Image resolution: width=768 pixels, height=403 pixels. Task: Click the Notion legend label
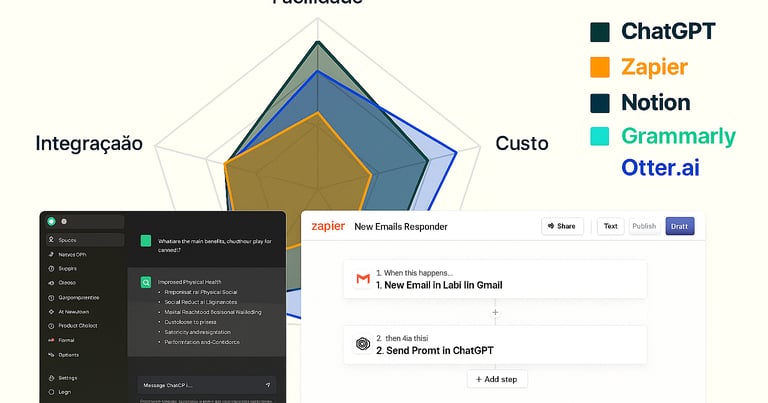[656, 103]
